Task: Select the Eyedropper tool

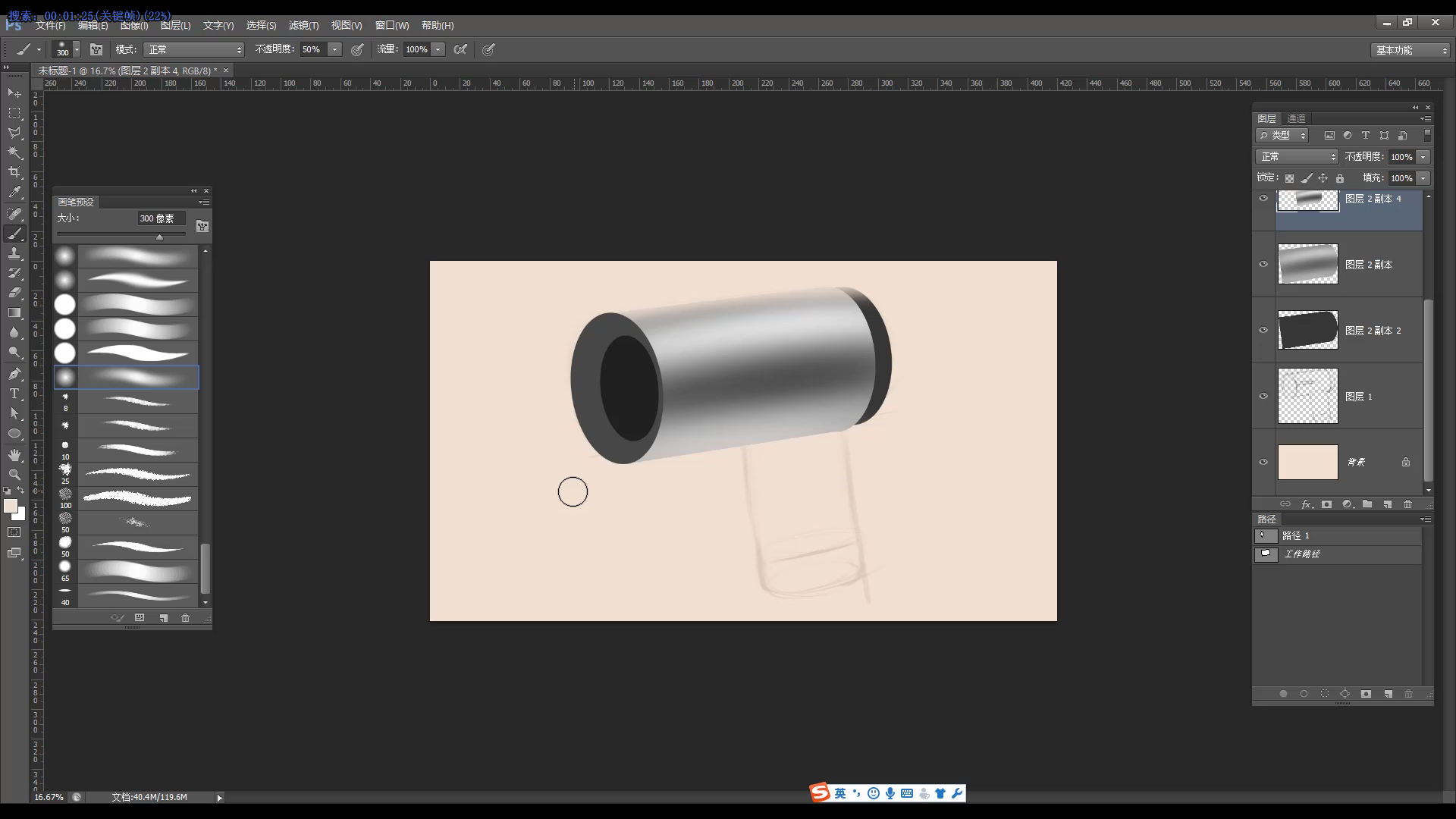Action: [14, 193]
